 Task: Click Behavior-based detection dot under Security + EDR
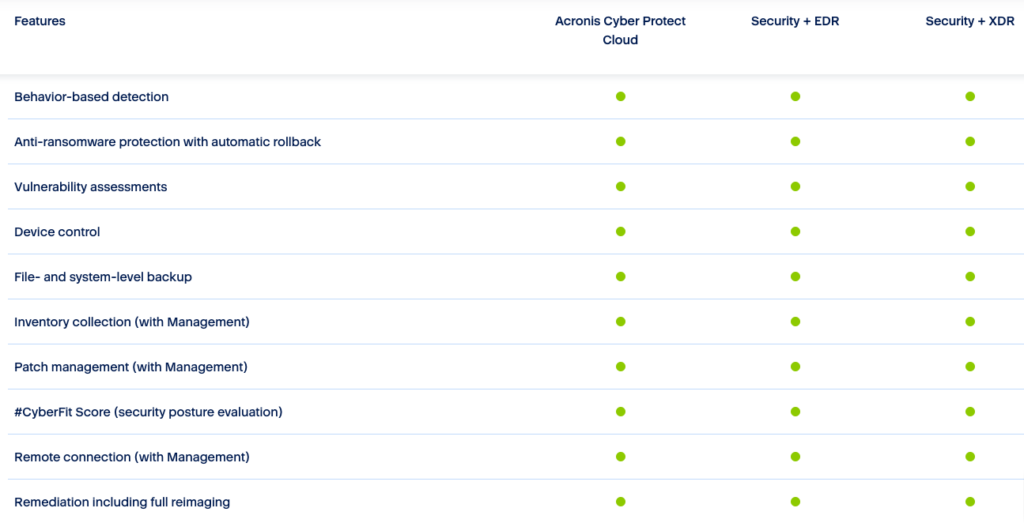point(795,97)
